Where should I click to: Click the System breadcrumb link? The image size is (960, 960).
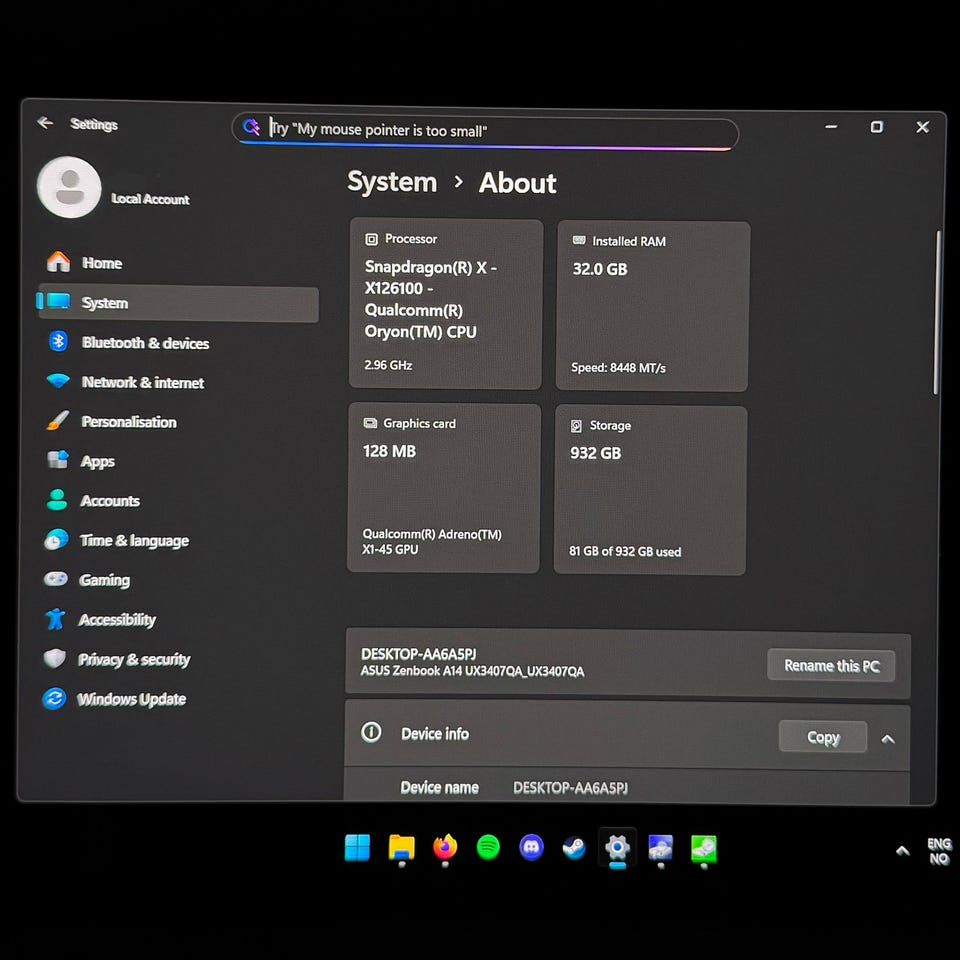tap(392, 182)
